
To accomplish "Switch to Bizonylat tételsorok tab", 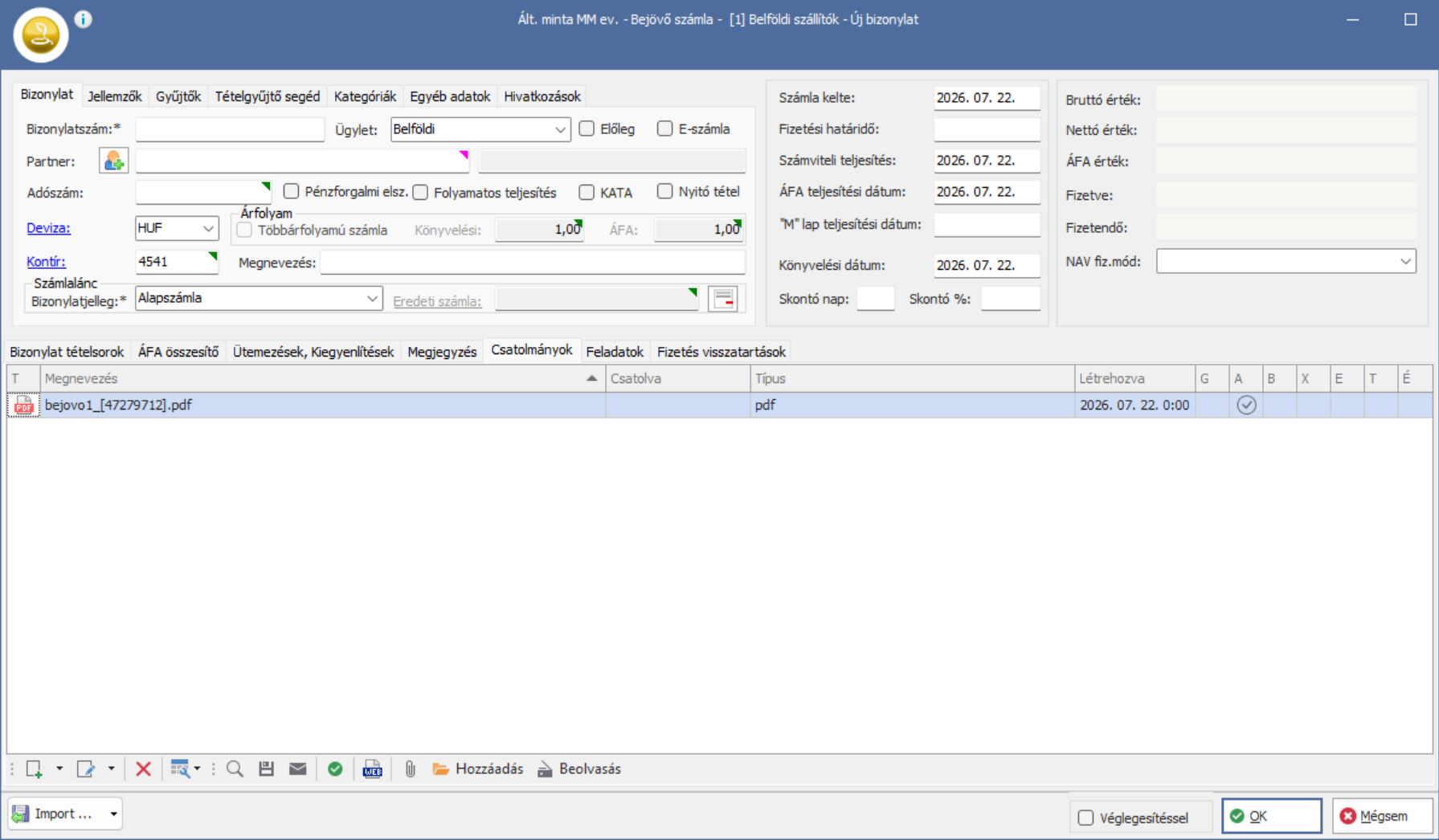I will (67, 352).
